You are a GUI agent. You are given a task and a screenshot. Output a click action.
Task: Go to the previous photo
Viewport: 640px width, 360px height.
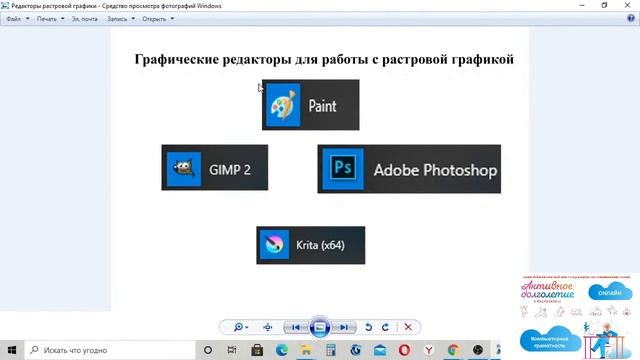[x=296, y=327]
